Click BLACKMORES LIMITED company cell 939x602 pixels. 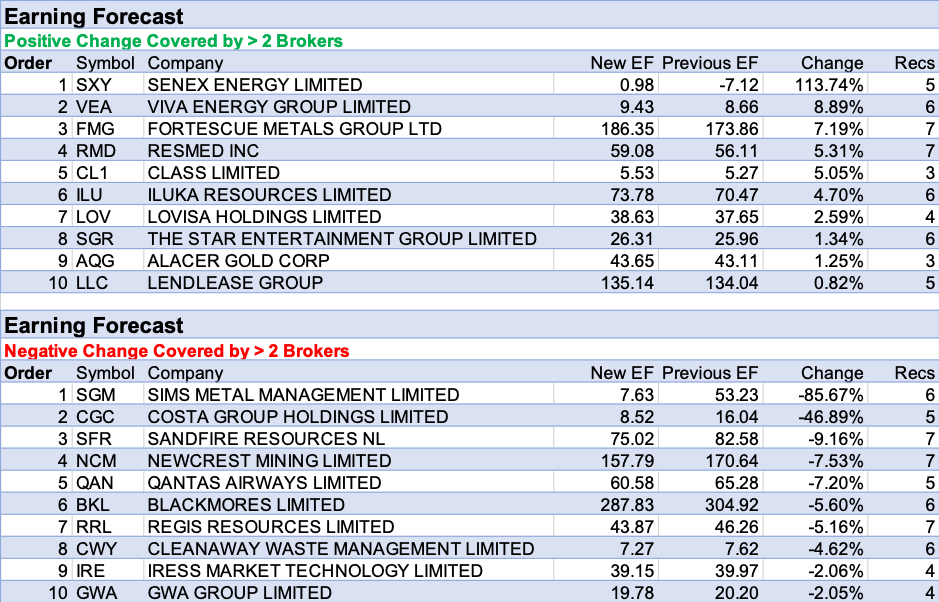pyautogui.click(x=246, y=505)
